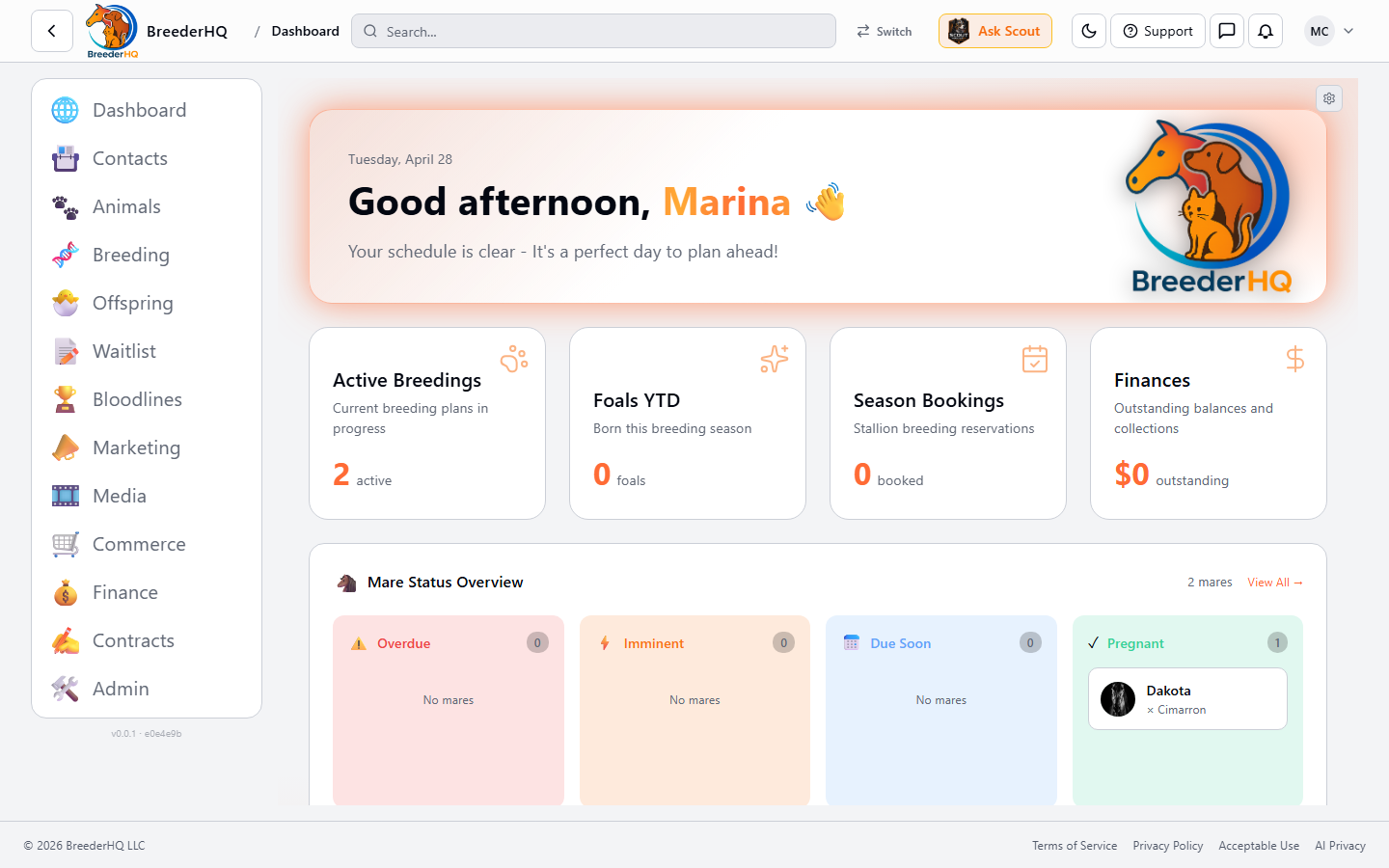This screenshot has height=868, width=1389.
Task: Open the Support button
Action: click(x=1157, y=31)
